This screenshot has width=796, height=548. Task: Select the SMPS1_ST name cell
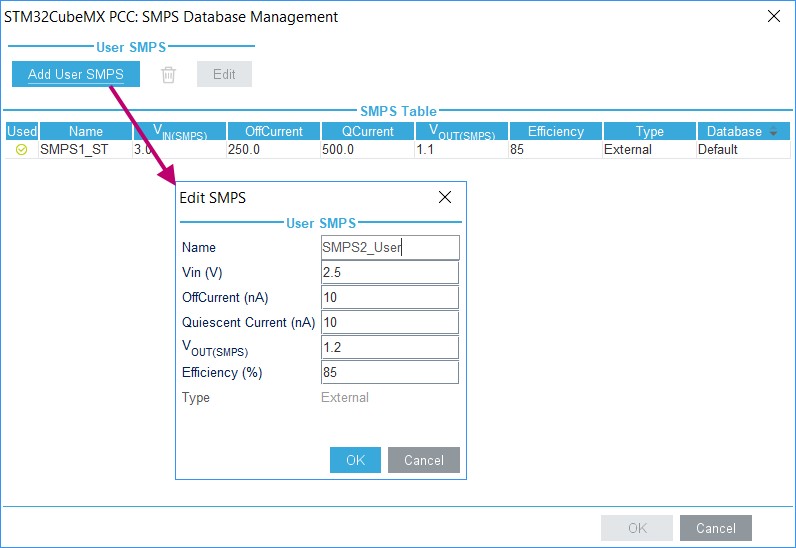pos(85,150)
